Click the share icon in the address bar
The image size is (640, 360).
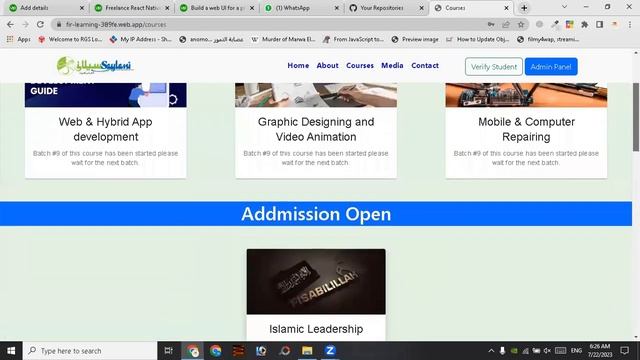(506, 24)
